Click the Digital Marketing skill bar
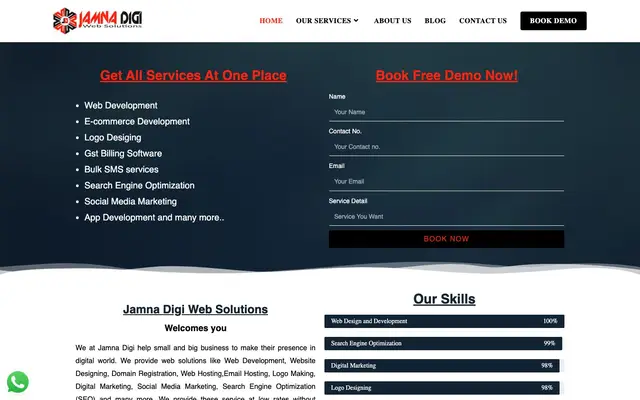 point(442,366)
